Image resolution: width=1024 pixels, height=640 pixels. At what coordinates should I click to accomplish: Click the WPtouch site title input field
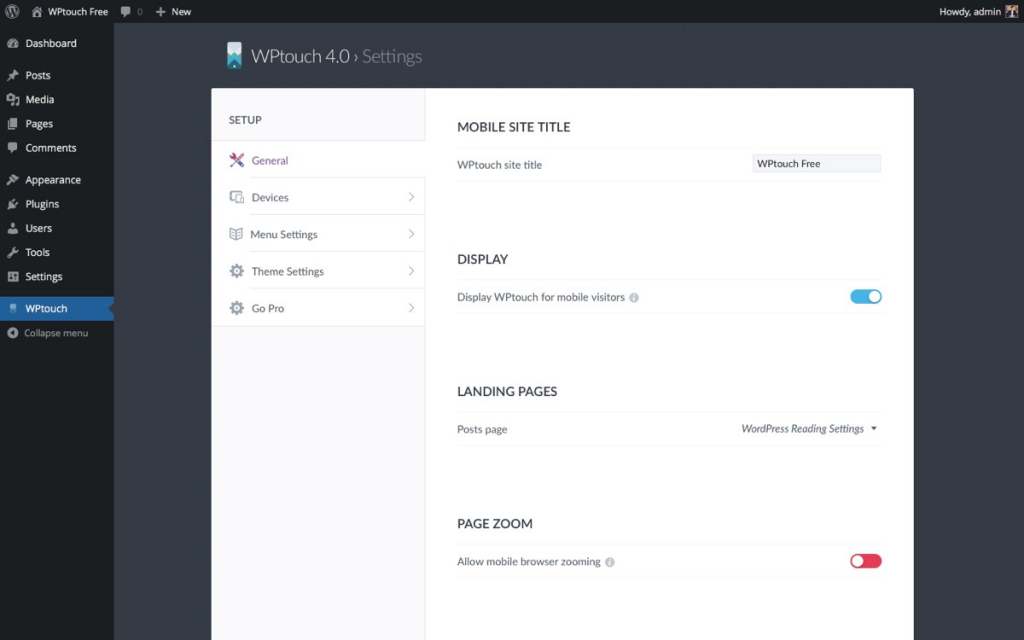pyautogui.click(x=816, y=164)
